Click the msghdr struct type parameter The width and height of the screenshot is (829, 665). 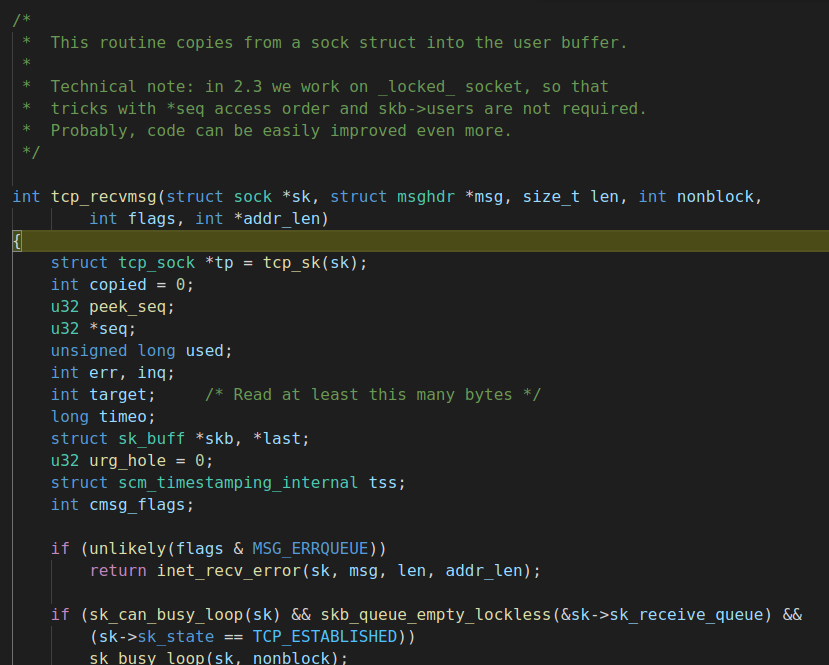click(426, 197)
